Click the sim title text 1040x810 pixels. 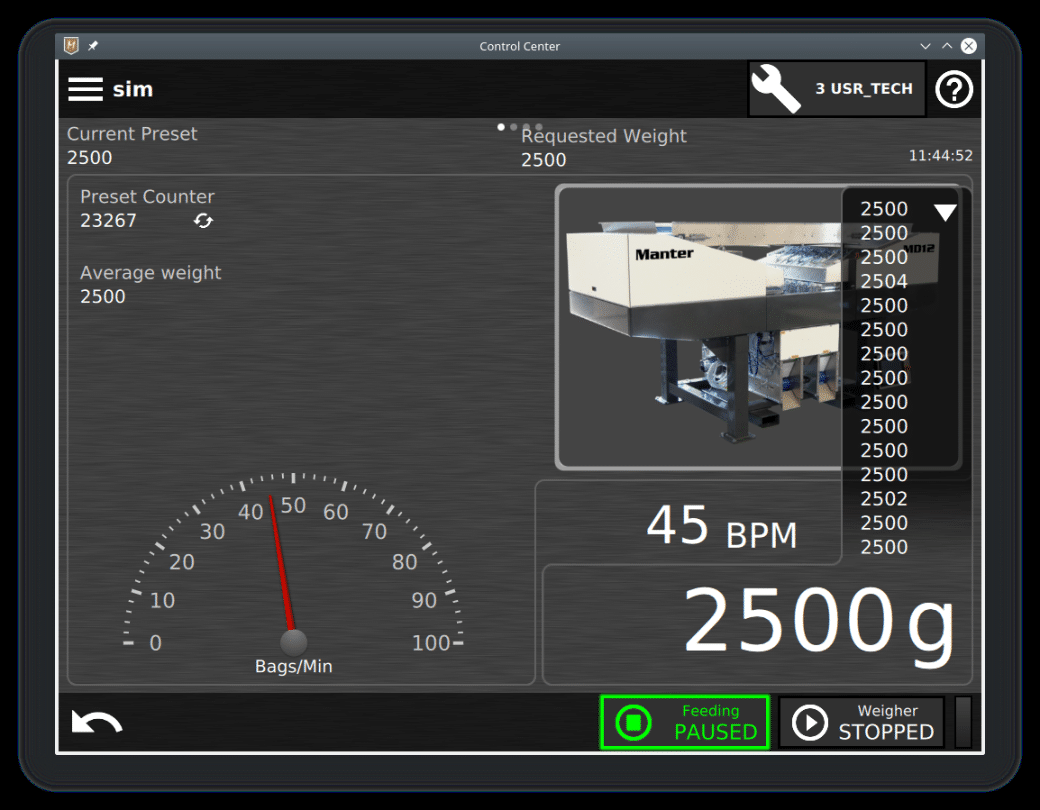[x=133, y=89]
